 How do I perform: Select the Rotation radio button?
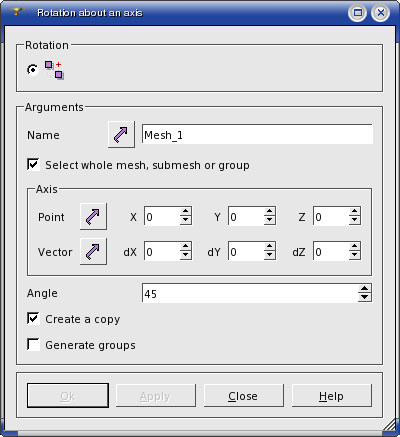[x=33, y=70]
